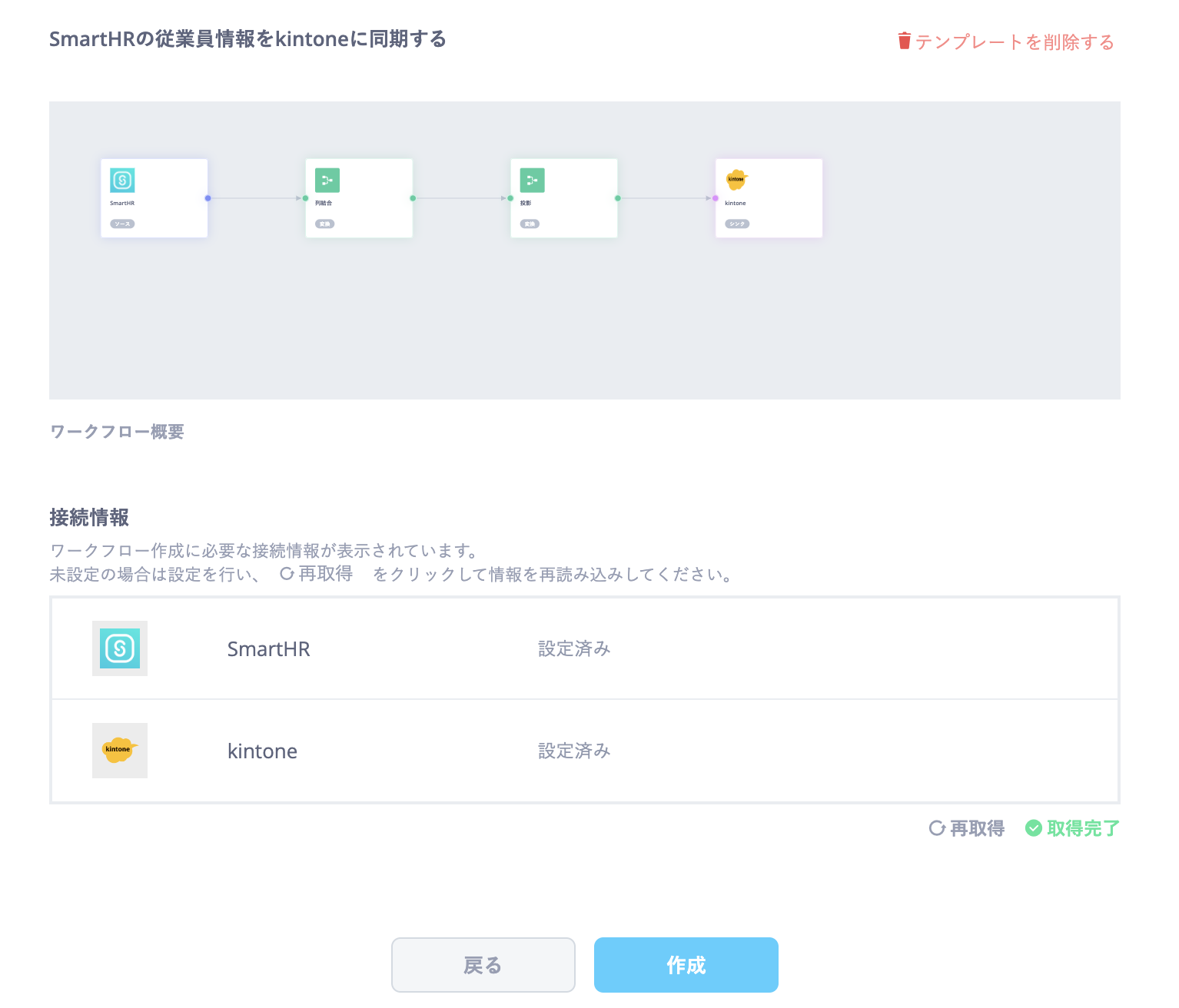Click the green output port of the 投影 node
Viewport: 1179px width, 1008px height.
click(x=618, y=198)
